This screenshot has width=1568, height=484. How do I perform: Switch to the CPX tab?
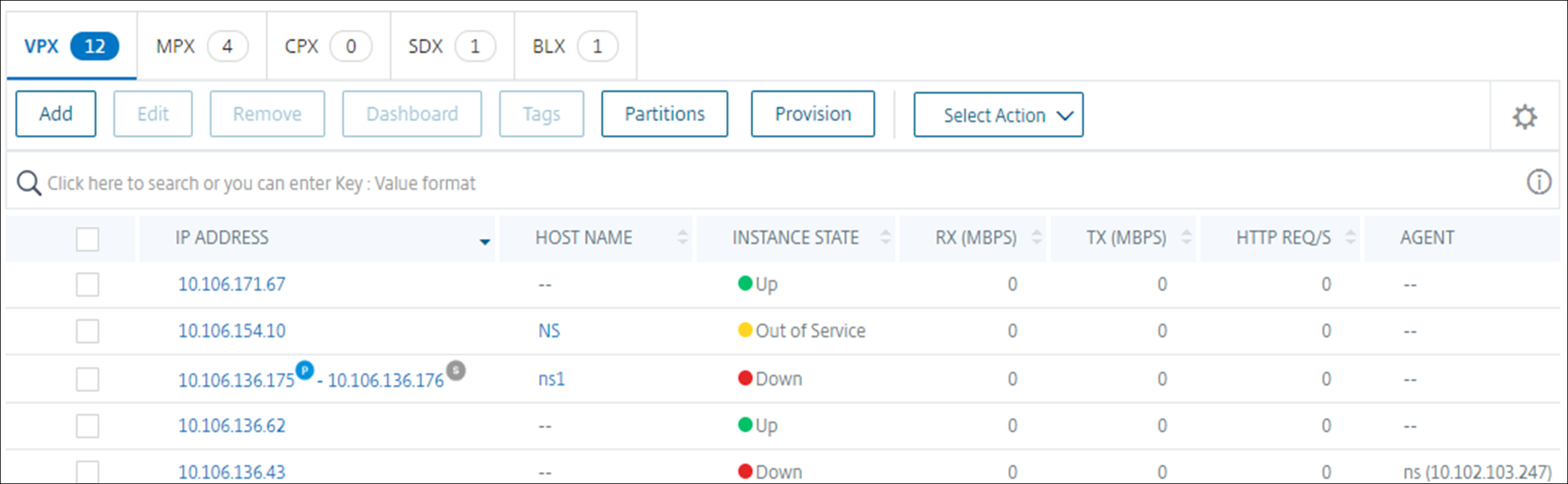tap(328, 46)
